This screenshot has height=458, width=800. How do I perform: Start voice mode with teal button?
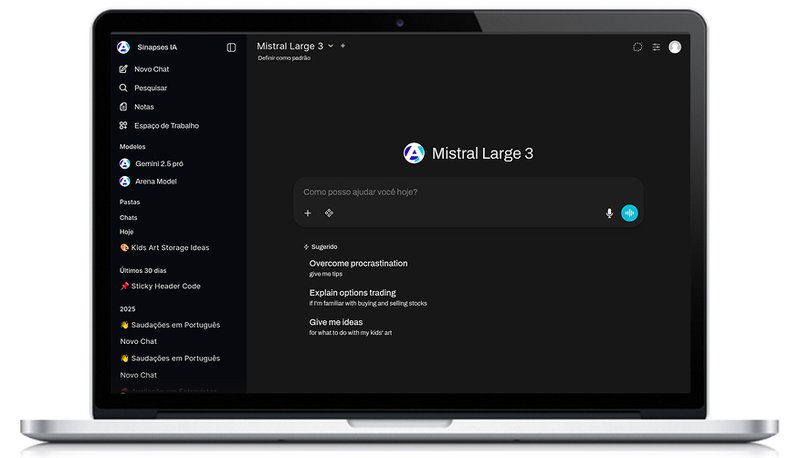(x=629, y=213)
